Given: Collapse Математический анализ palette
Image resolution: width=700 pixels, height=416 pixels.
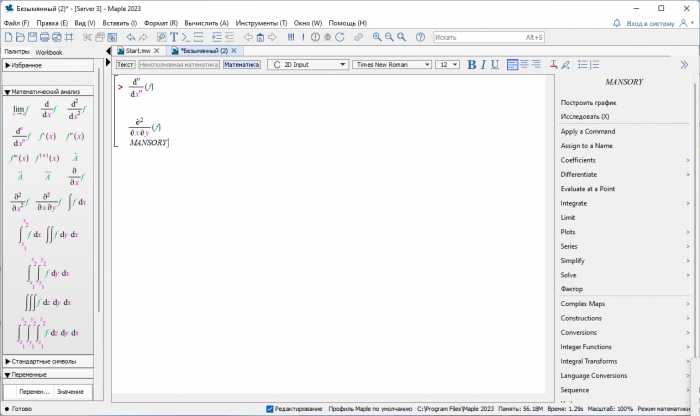Looking at the screenshot, I should pyautogui.click(x=48, y=92).
